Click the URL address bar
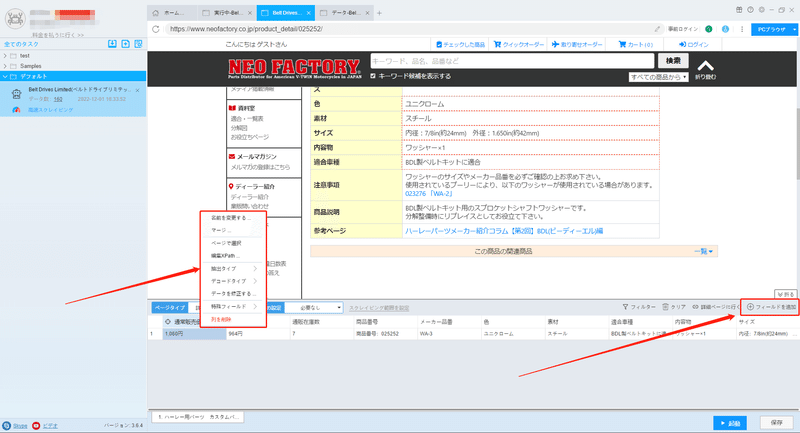This screenshot has width=800, height=433. point(408,29)
